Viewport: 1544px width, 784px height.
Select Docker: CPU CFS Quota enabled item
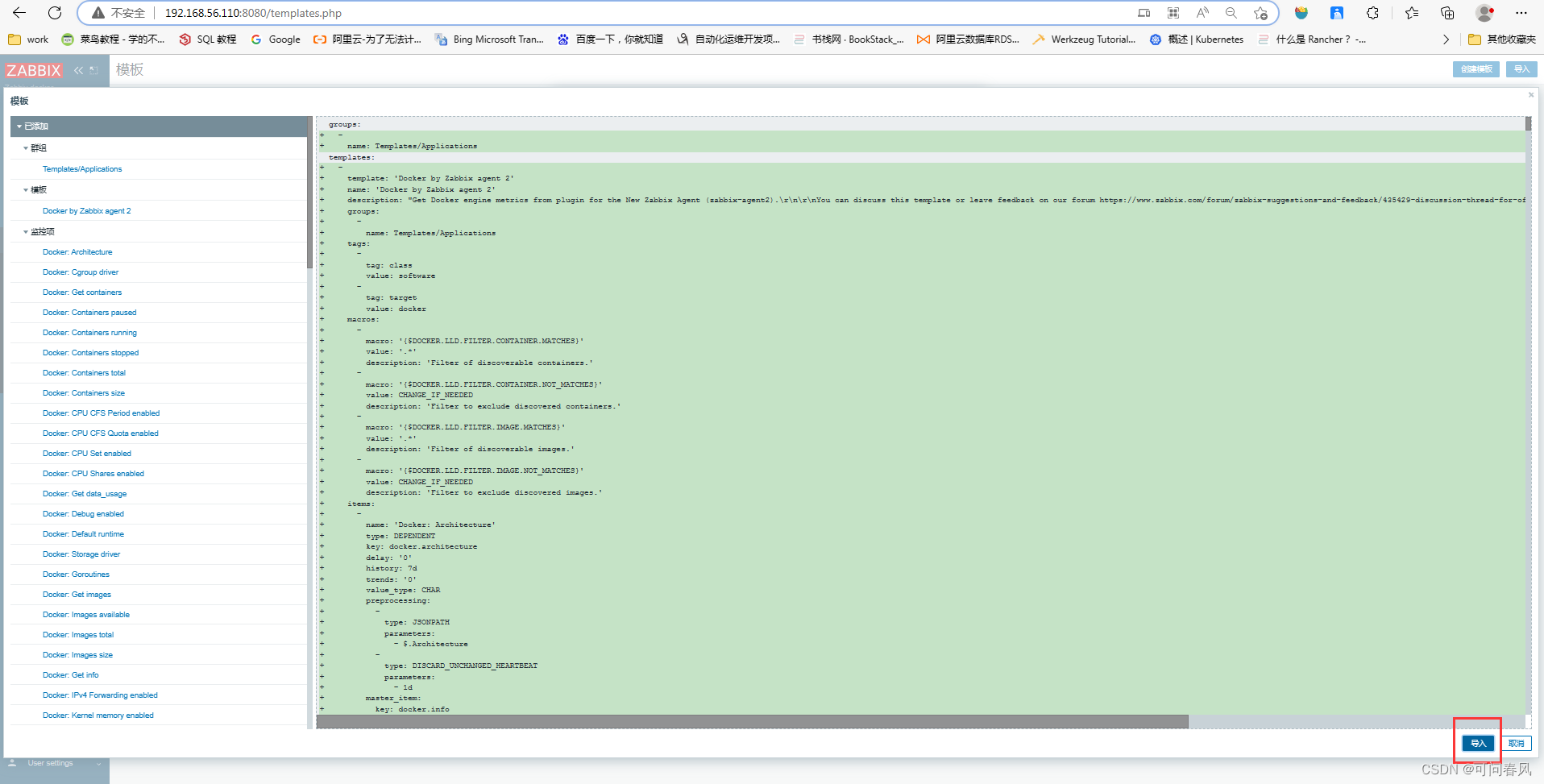click(x=101, y=433)
